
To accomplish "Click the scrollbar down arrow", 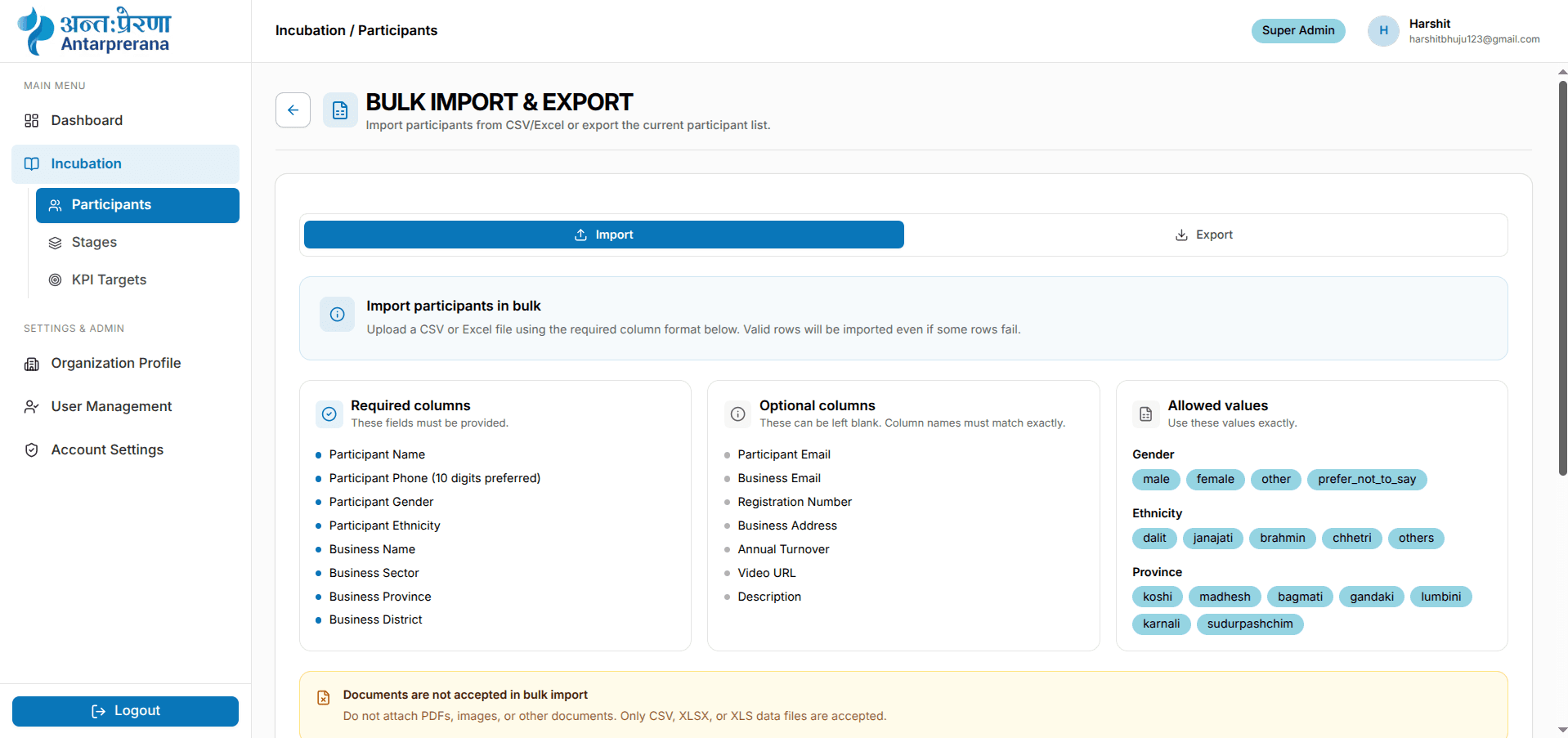I will pyautogui.click(x=1562, y=730).
